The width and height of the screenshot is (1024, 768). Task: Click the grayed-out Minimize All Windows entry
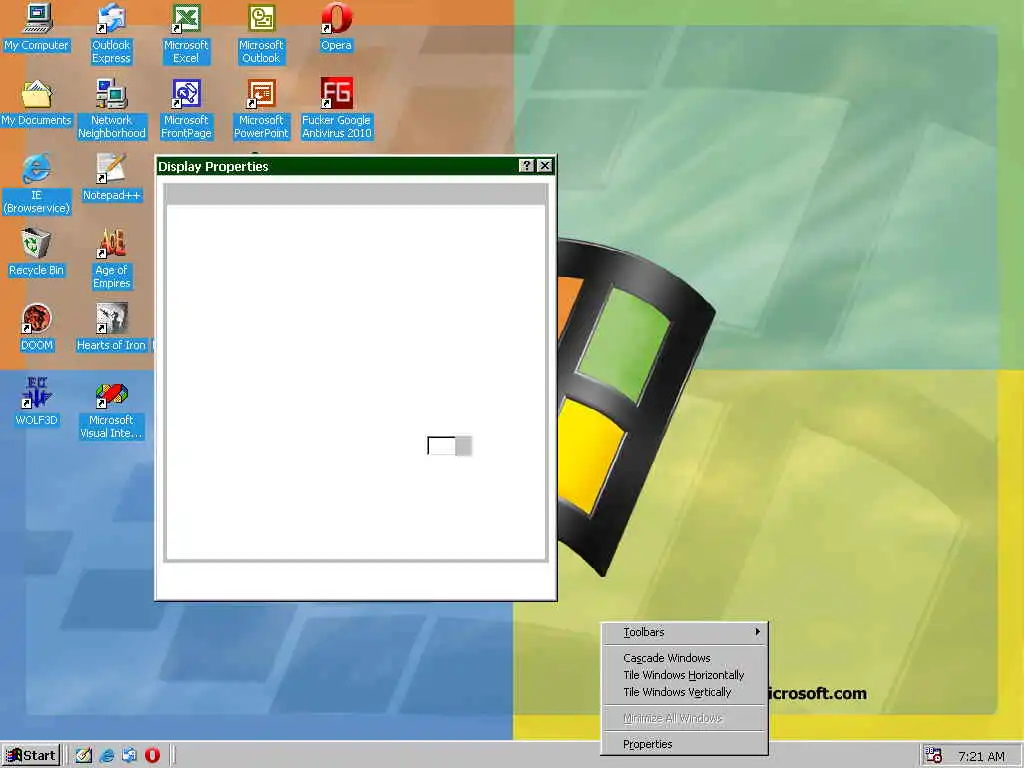pos(684,718)
